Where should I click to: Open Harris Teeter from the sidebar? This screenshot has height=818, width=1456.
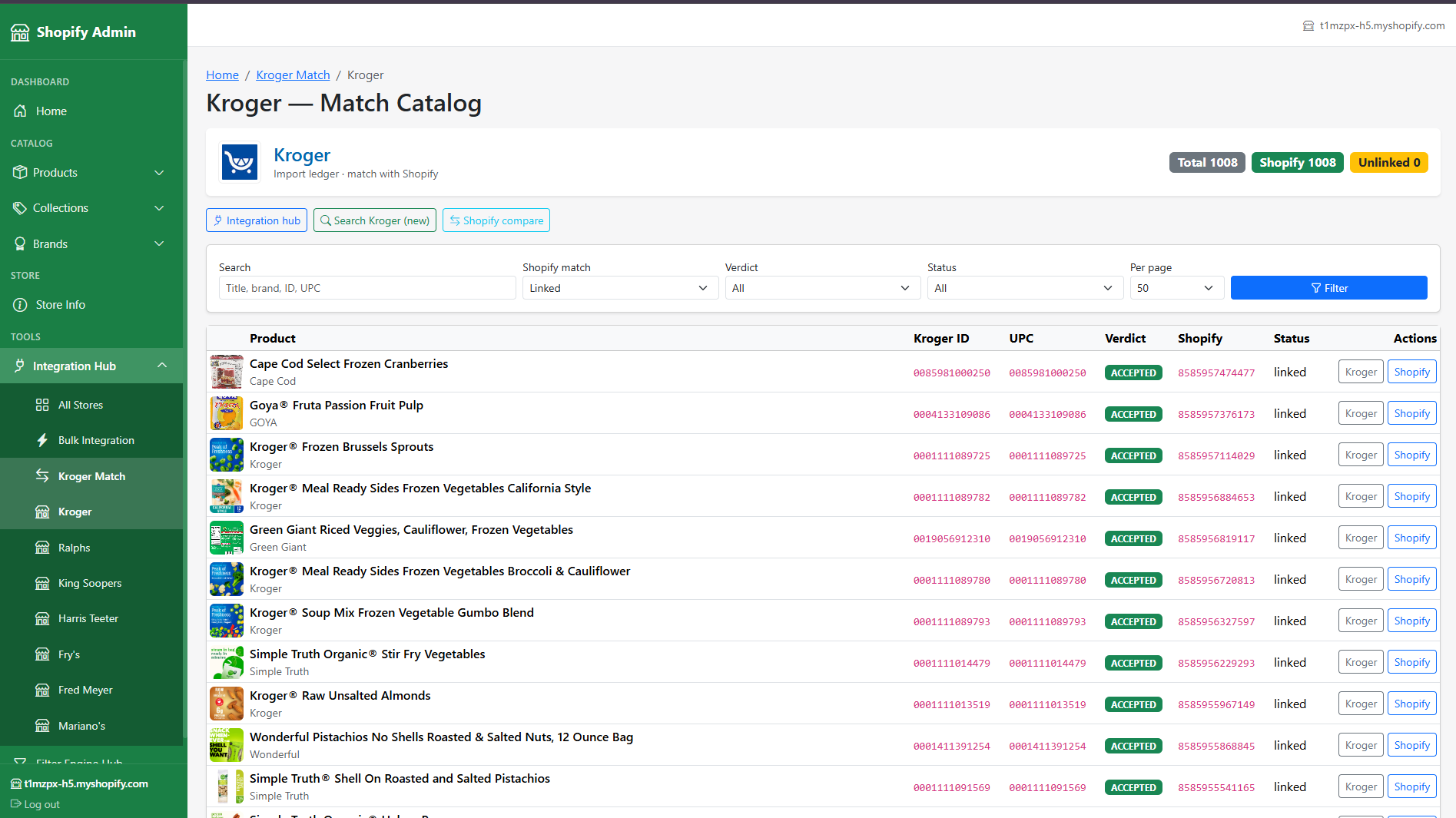(x=88, y=618)
